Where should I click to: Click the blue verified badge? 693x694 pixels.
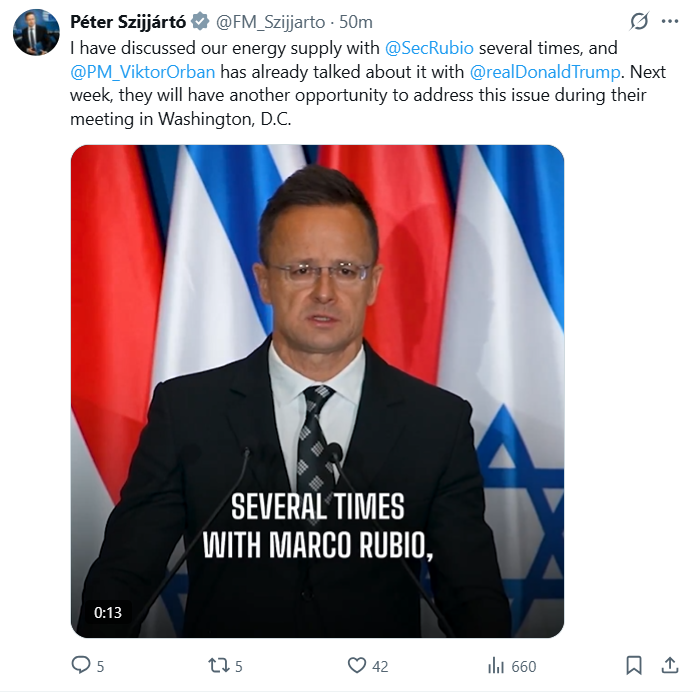[198, 22]
